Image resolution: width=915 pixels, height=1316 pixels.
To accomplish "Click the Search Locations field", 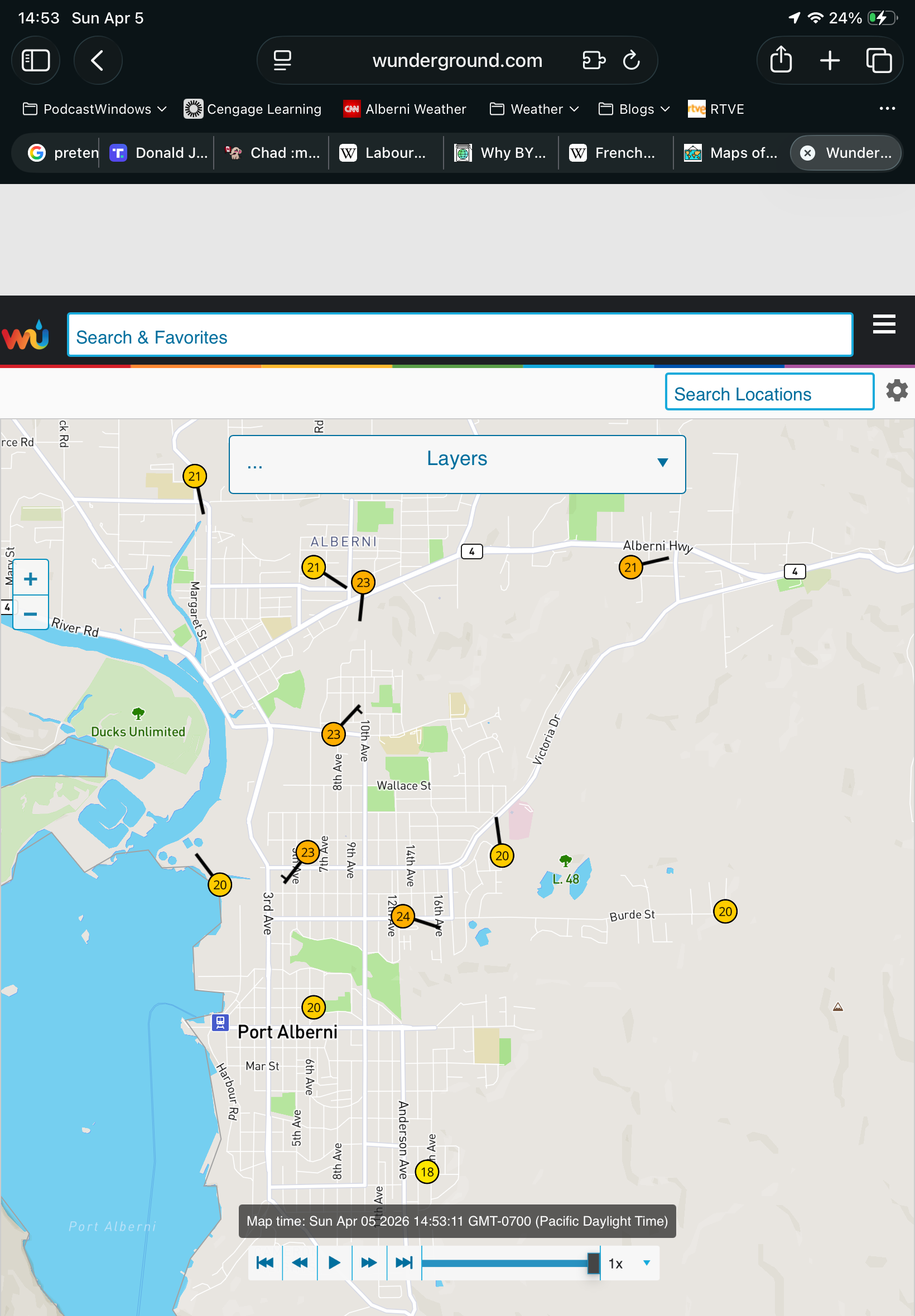I will [x=769, y=394].
